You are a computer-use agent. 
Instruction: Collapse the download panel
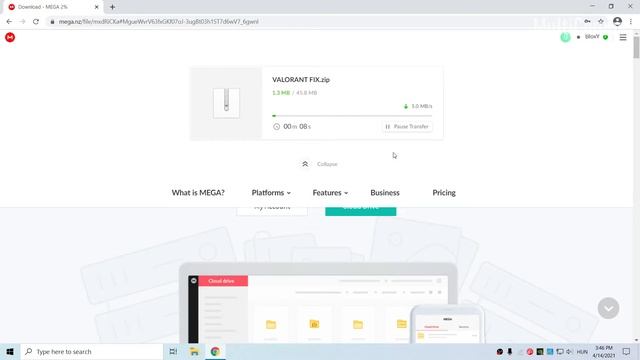click(x=320, y=164)
